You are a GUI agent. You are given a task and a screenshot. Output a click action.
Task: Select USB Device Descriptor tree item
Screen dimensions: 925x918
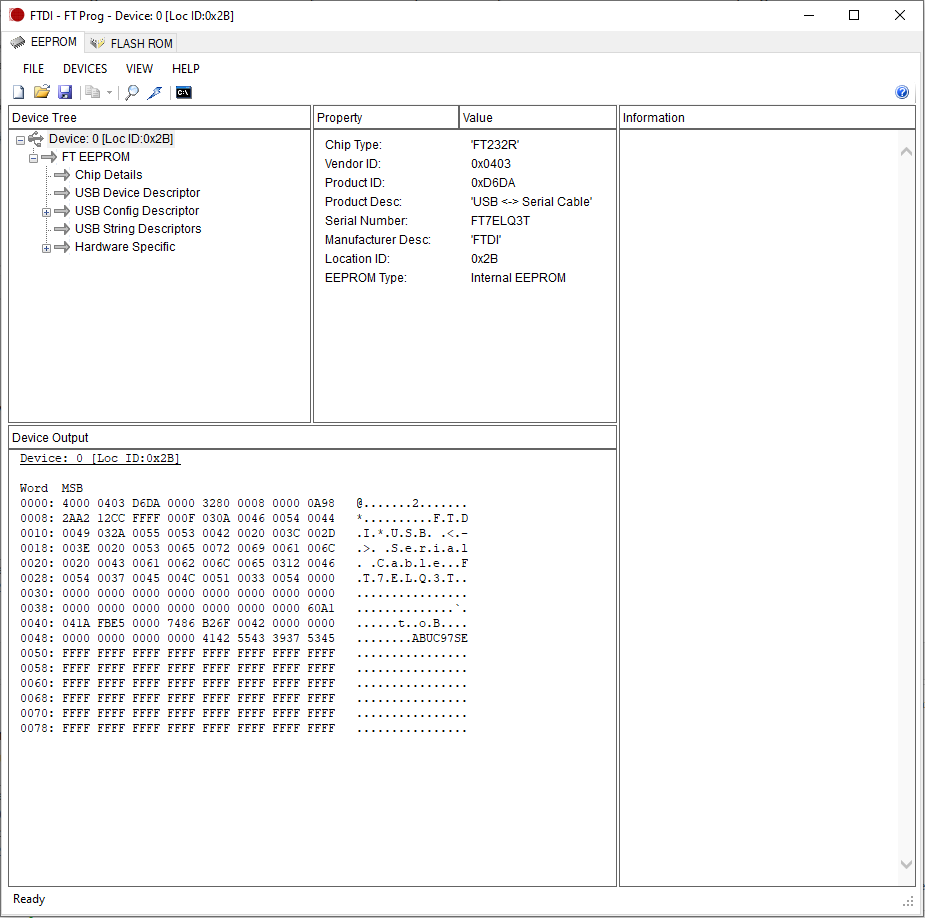[137, 193]
